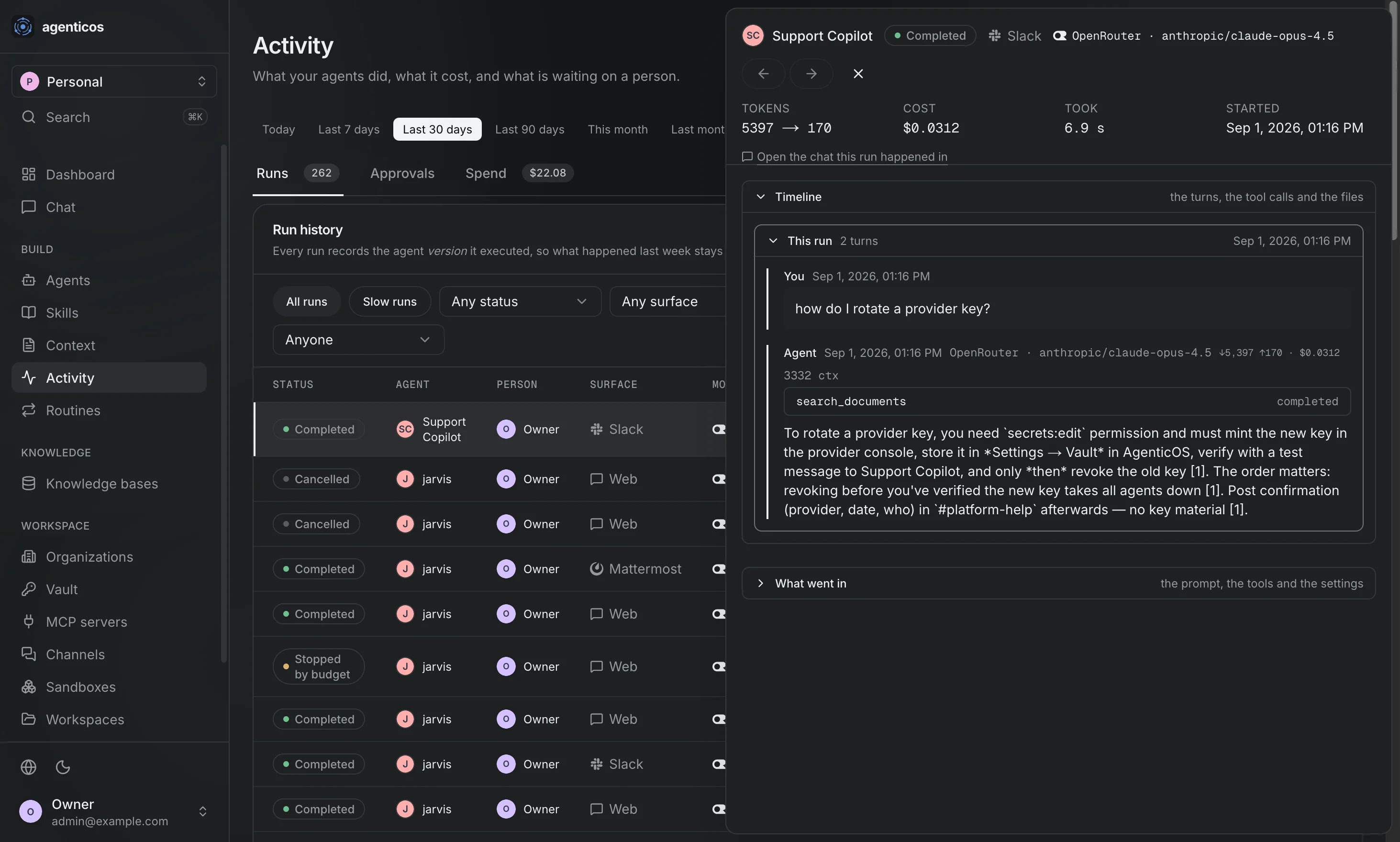Open Sandboxes cubes icon
Image resolution: width=1400 pixels, height=842 pixels.
pos(28,687)
